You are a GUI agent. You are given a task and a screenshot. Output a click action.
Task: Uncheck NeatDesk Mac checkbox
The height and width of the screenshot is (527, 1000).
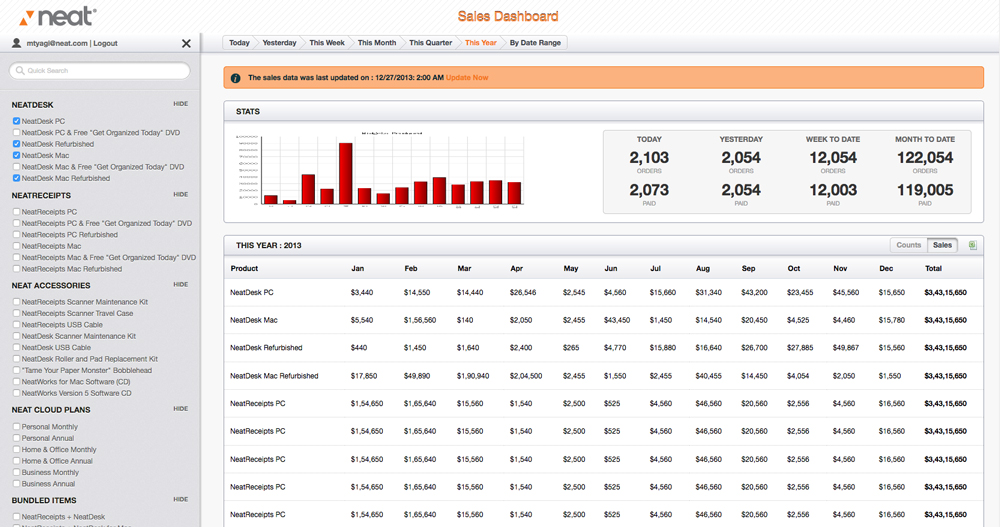pos(16,155)
